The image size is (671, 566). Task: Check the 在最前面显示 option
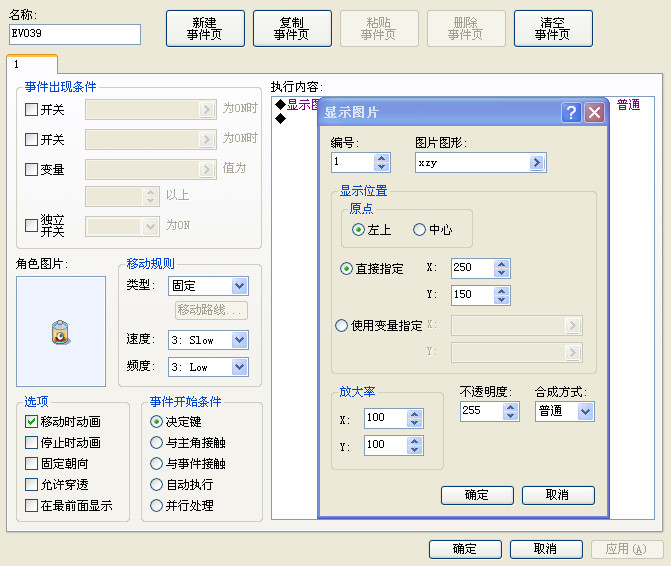pos(31,505)
